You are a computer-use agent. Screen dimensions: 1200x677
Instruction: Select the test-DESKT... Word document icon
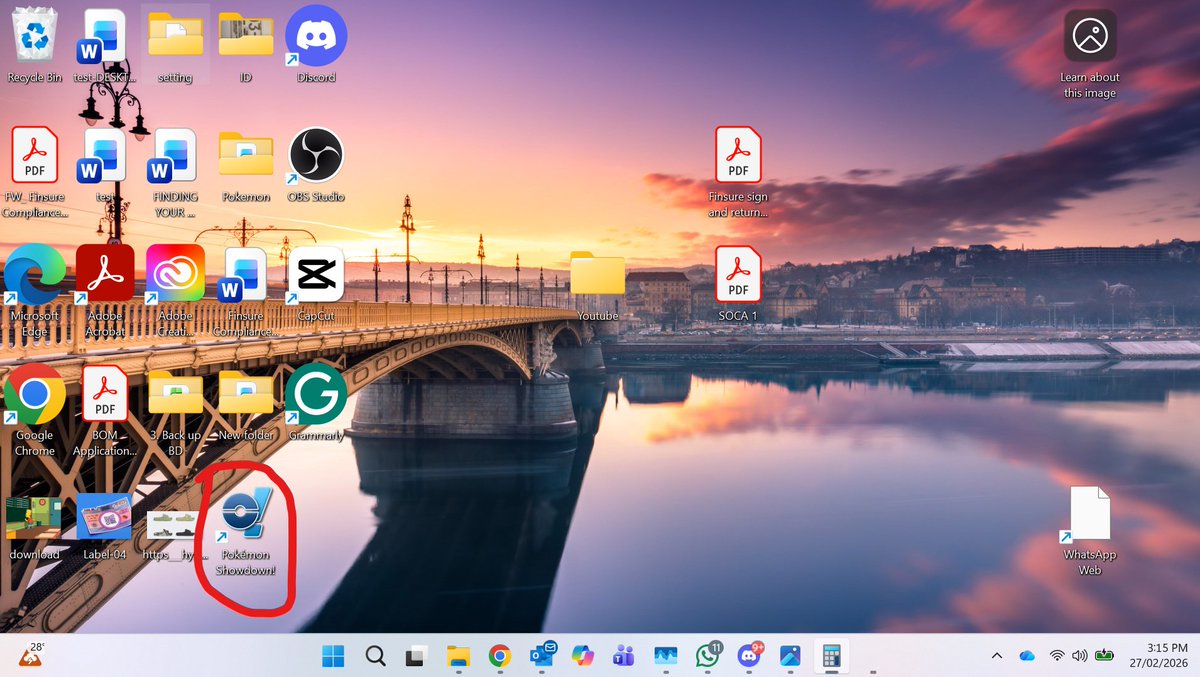[x=105, y=45]
